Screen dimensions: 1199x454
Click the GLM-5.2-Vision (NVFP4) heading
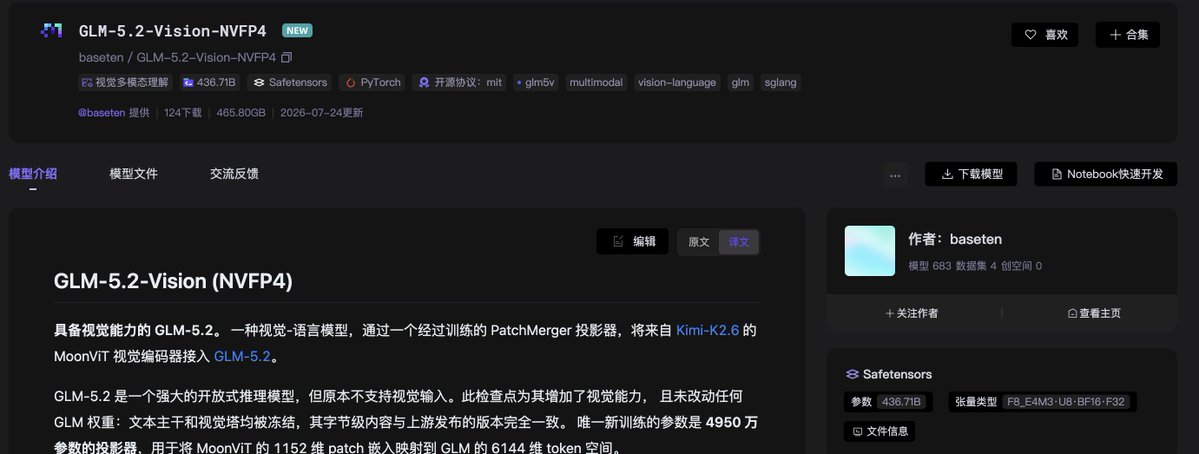pyautogui.click(x=173, y=281)
